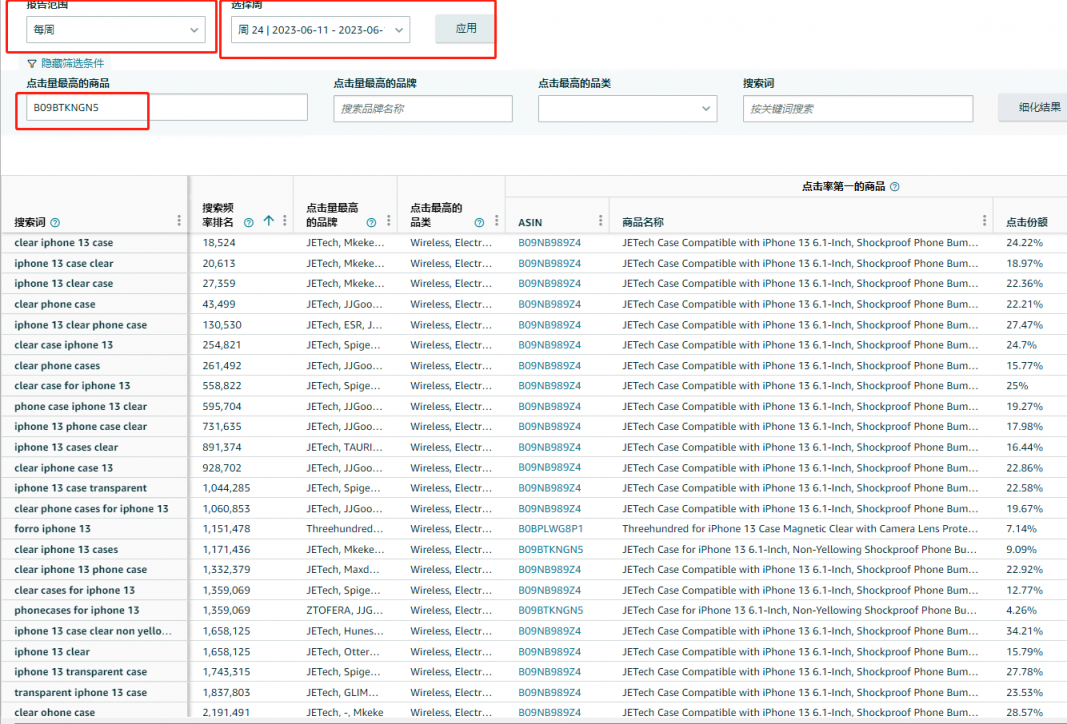Open the 报告范围 dropdown showing 每周
The width and height of the screenshot is (1067, 724).
[116, 30]
